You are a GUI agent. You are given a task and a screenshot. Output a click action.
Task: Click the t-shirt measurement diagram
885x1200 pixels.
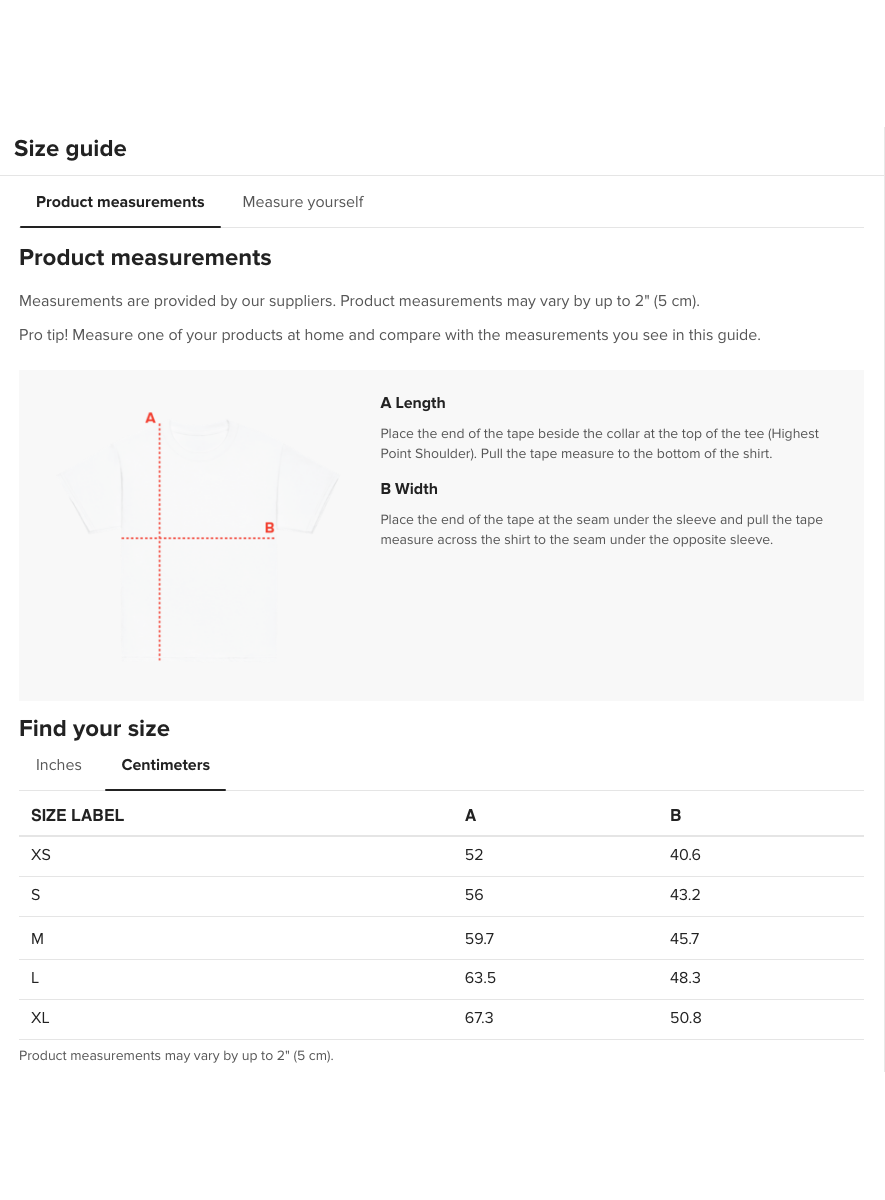point(198,538)
